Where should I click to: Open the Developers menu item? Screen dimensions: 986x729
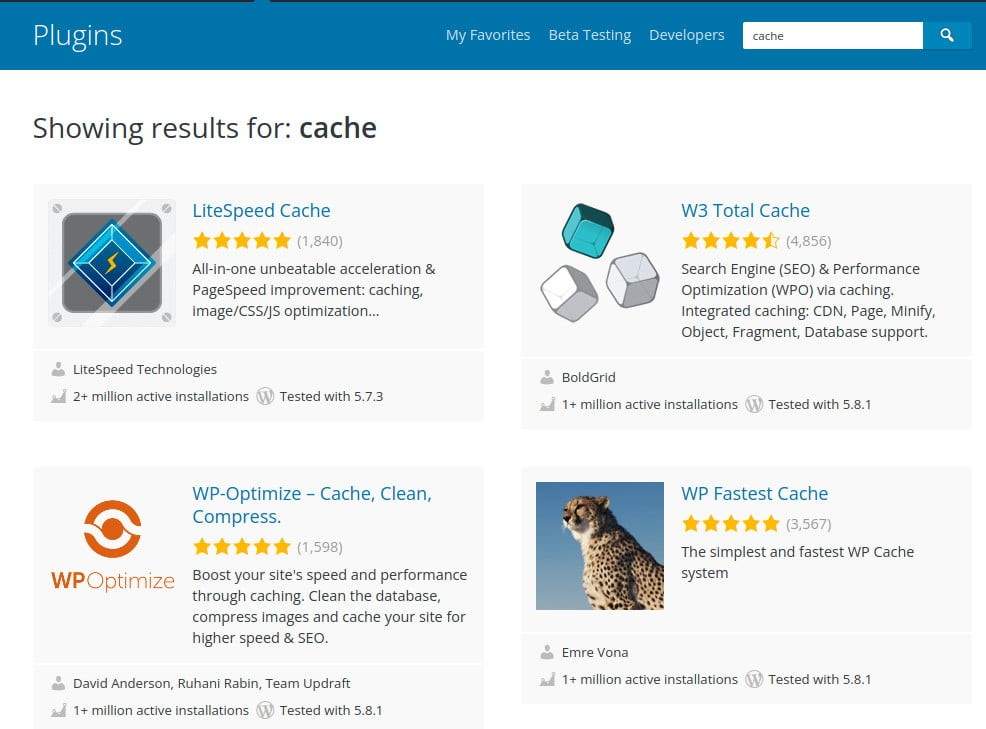pyautogui.click(x=687, y=35)
